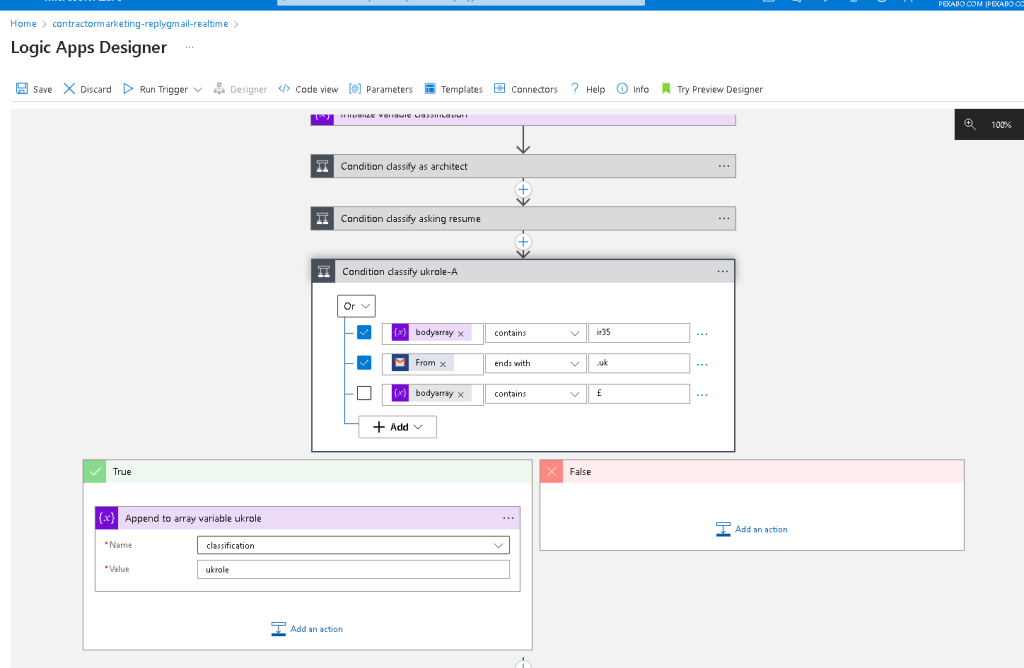Click the red X False icon

(551, 471)
